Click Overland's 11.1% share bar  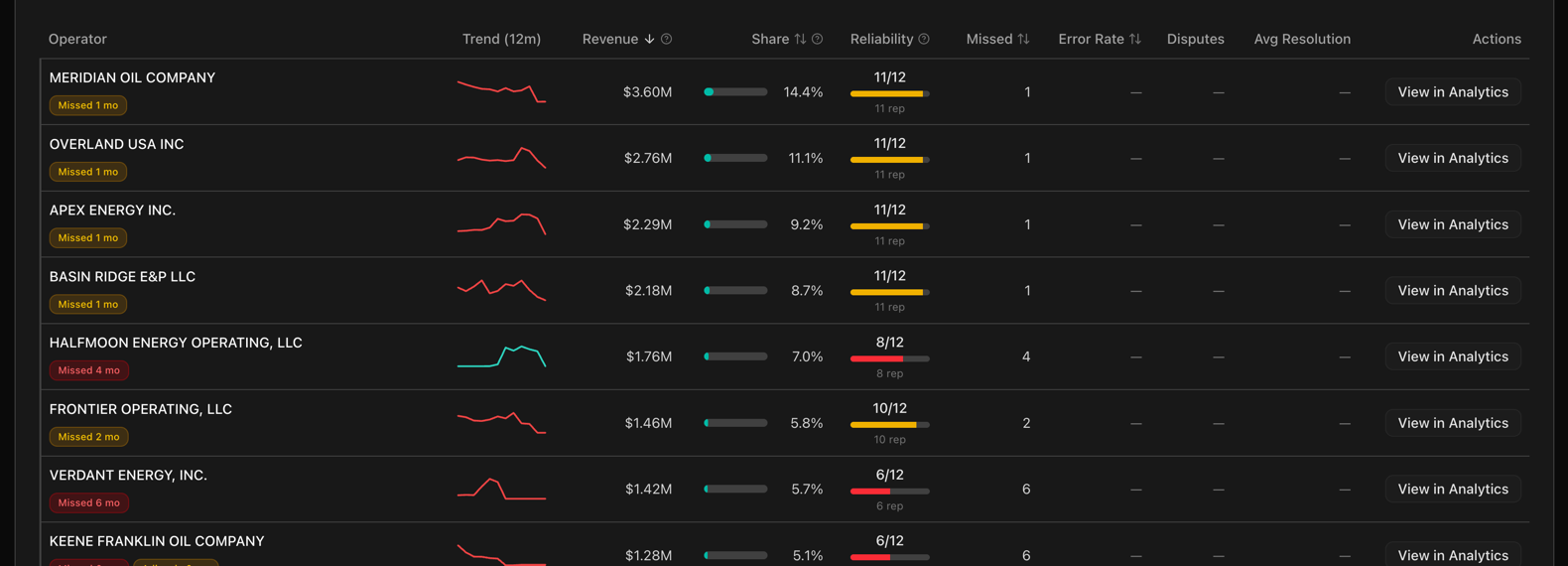click(x=735, y=158)
